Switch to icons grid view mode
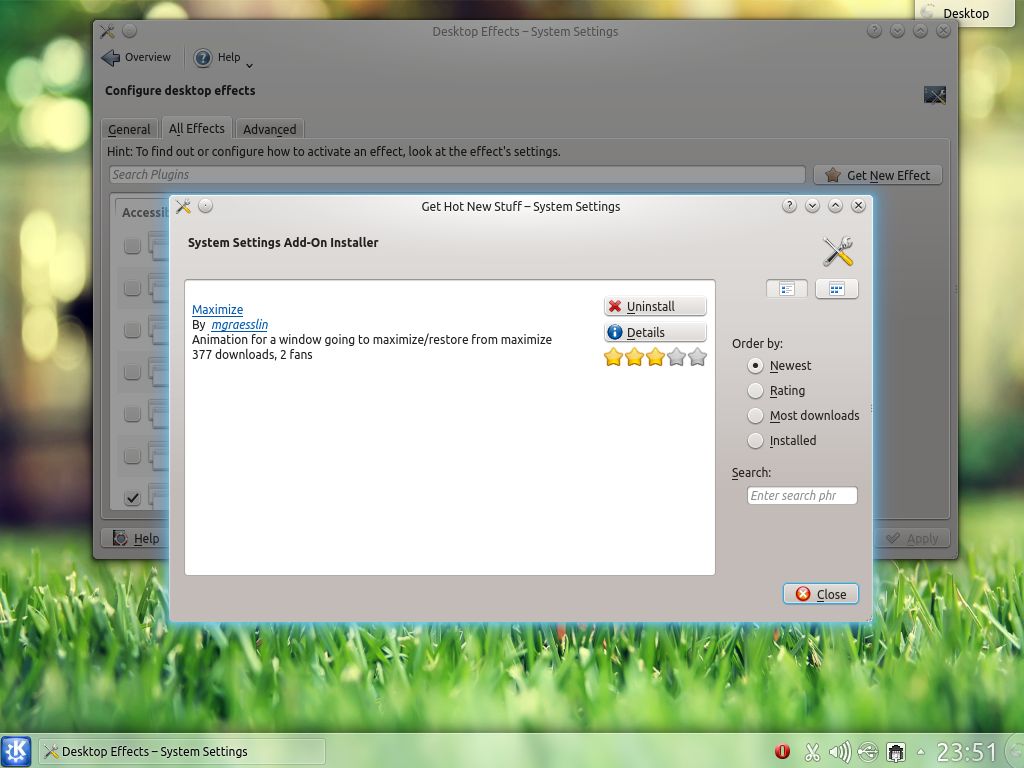The image size is (1024, 768). point(837,289)
